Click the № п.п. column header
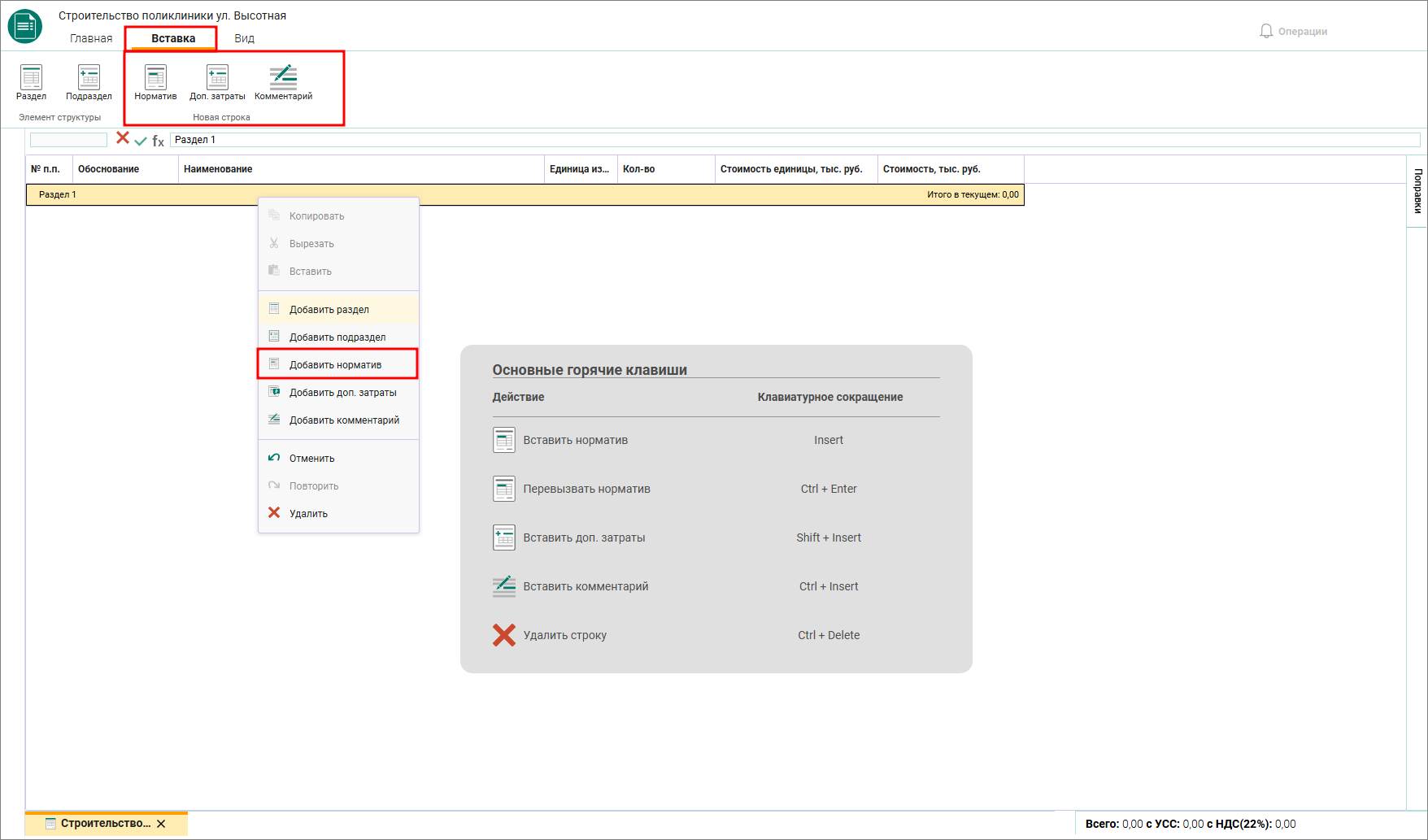This screenshot has width=1428, height=840. click(49, 169)
